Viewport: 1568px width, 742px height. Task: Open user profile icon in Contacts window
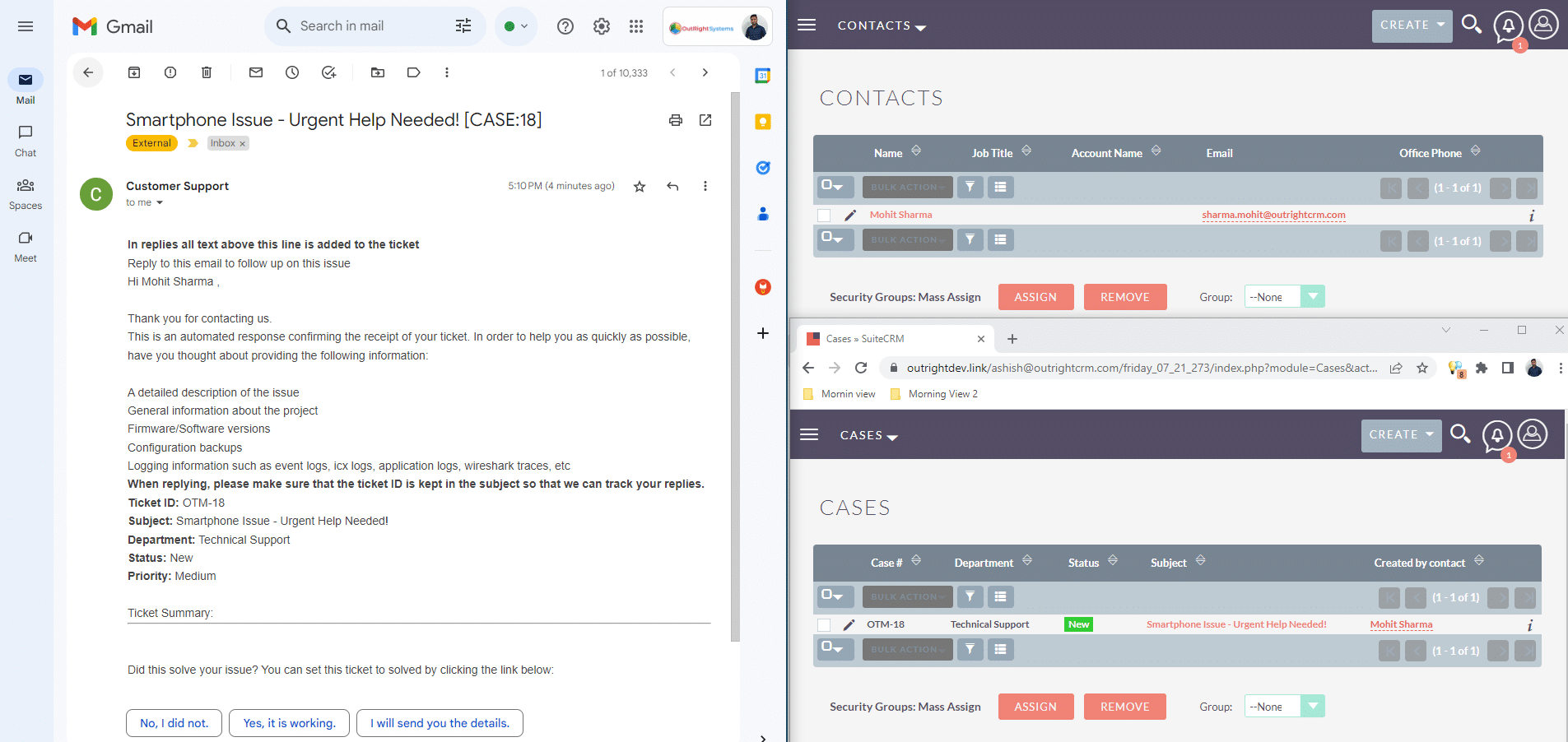pos(1544,25)
